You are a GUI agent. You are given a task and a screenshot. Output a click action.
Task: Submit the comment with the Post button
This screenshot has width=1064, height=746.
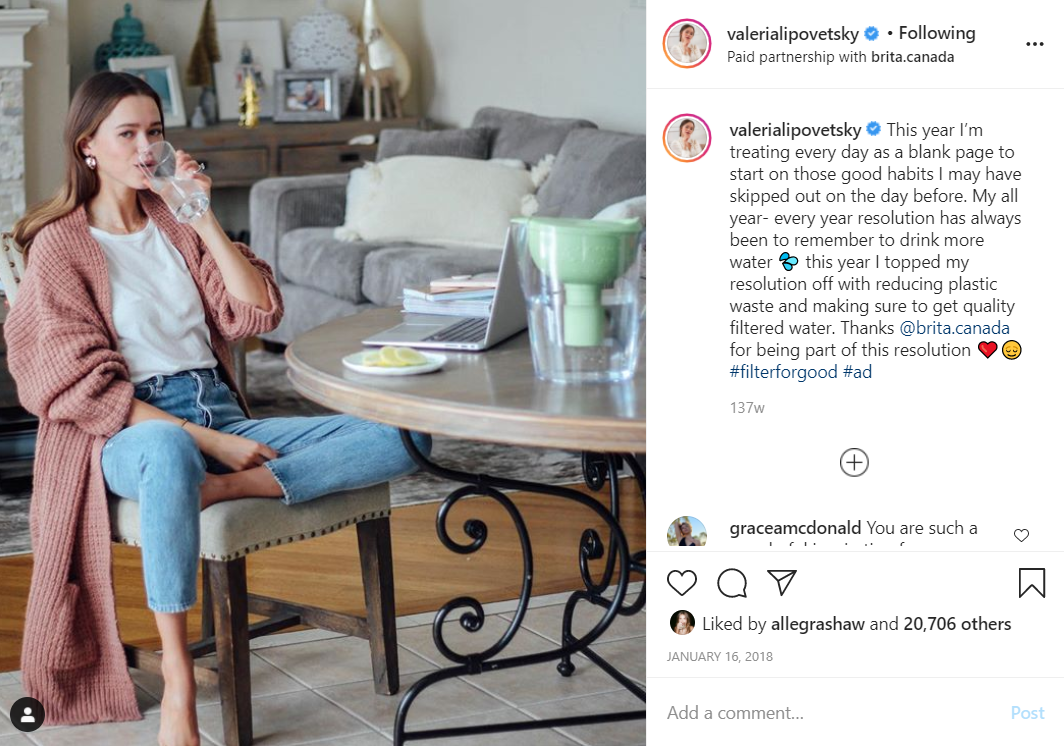(x=1027, y=713)
